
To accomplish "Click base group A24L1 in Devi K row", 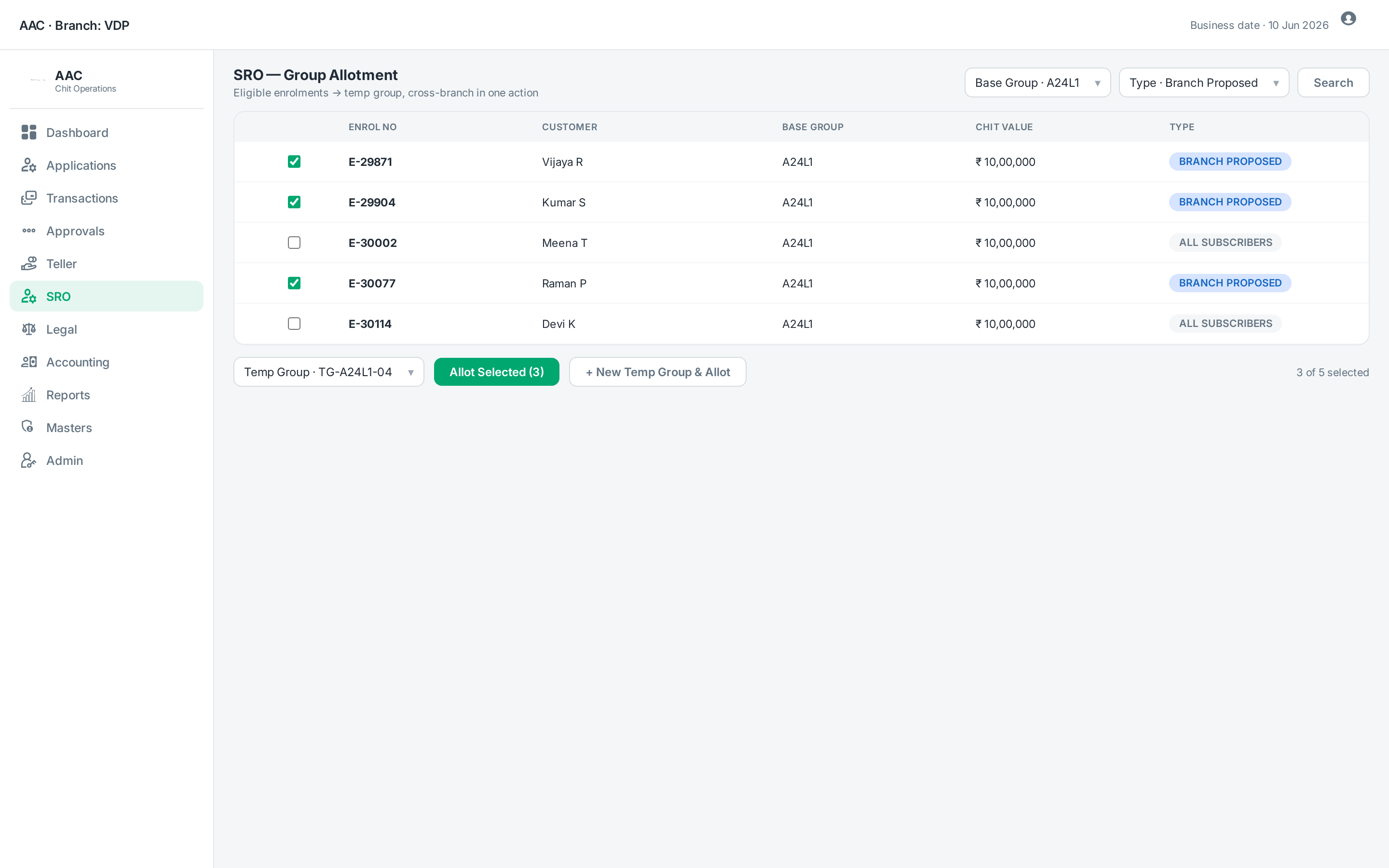I will click(x=797, y=324).
